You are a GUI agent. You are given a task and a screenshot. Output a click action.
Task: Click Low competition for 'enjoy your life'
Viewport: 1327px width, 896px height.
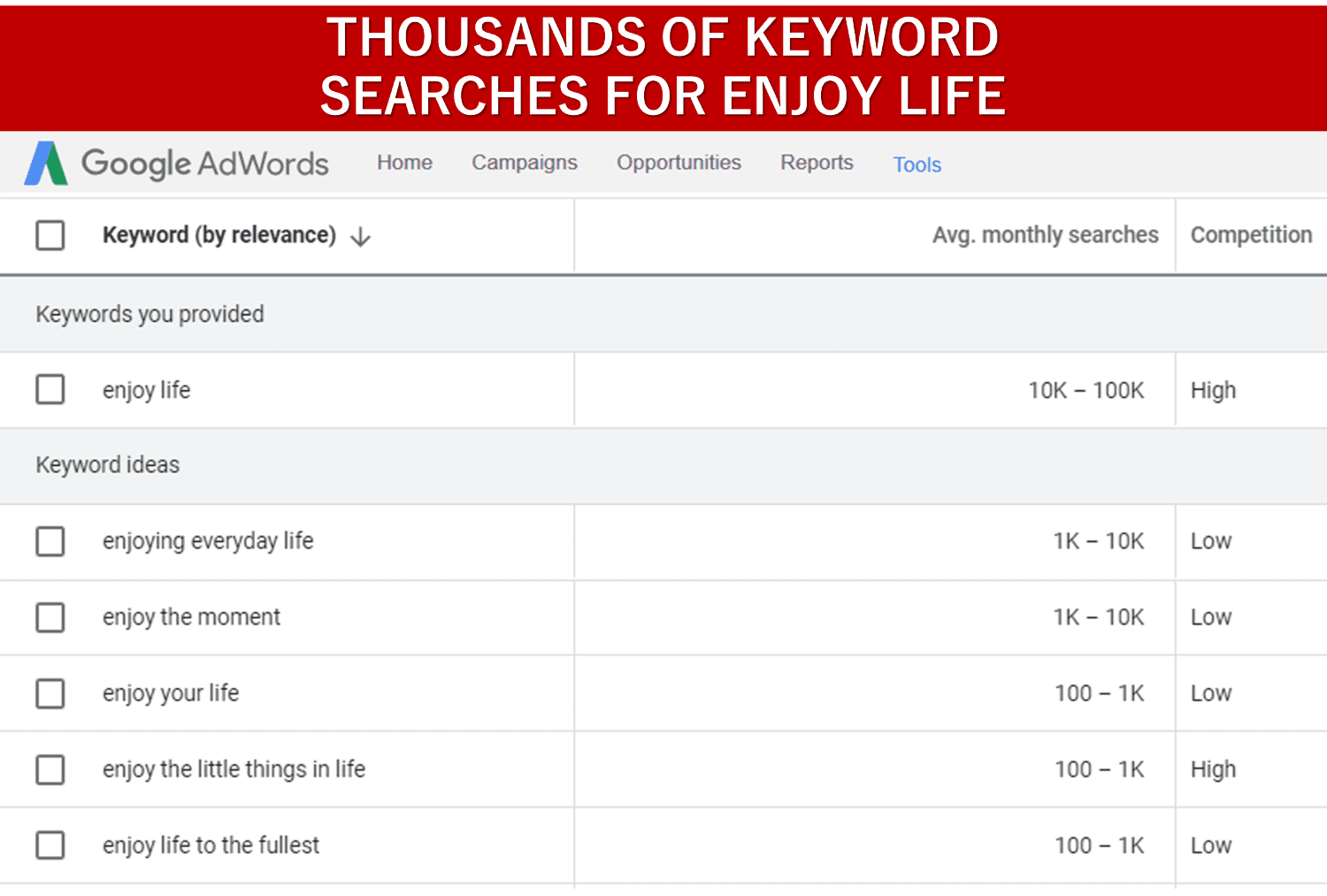click(x=1211, y=693)
